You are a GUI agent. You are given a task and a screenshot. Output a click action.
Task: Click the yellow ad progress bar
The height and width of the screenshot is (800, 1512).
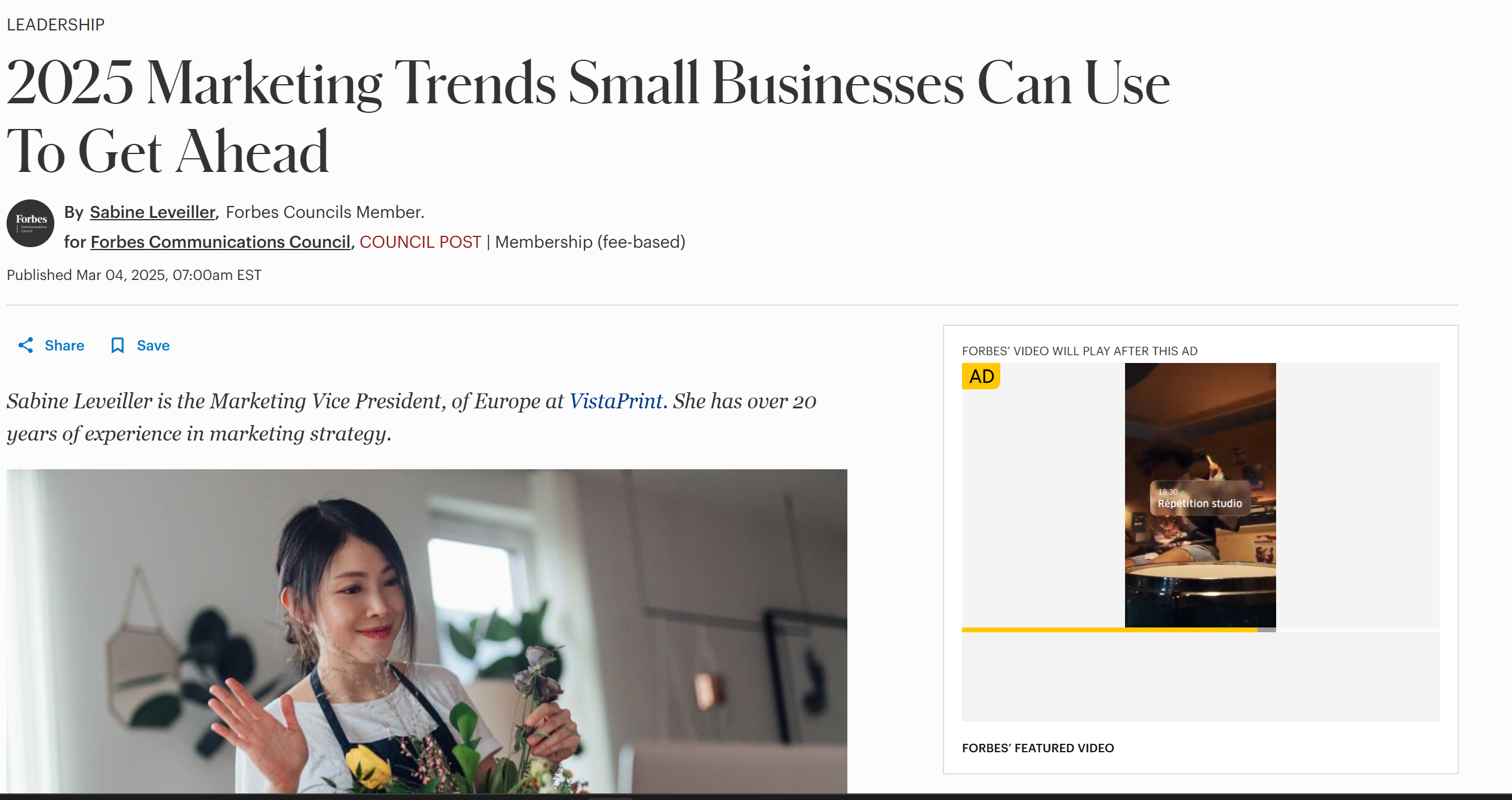tap(1110, 630)
